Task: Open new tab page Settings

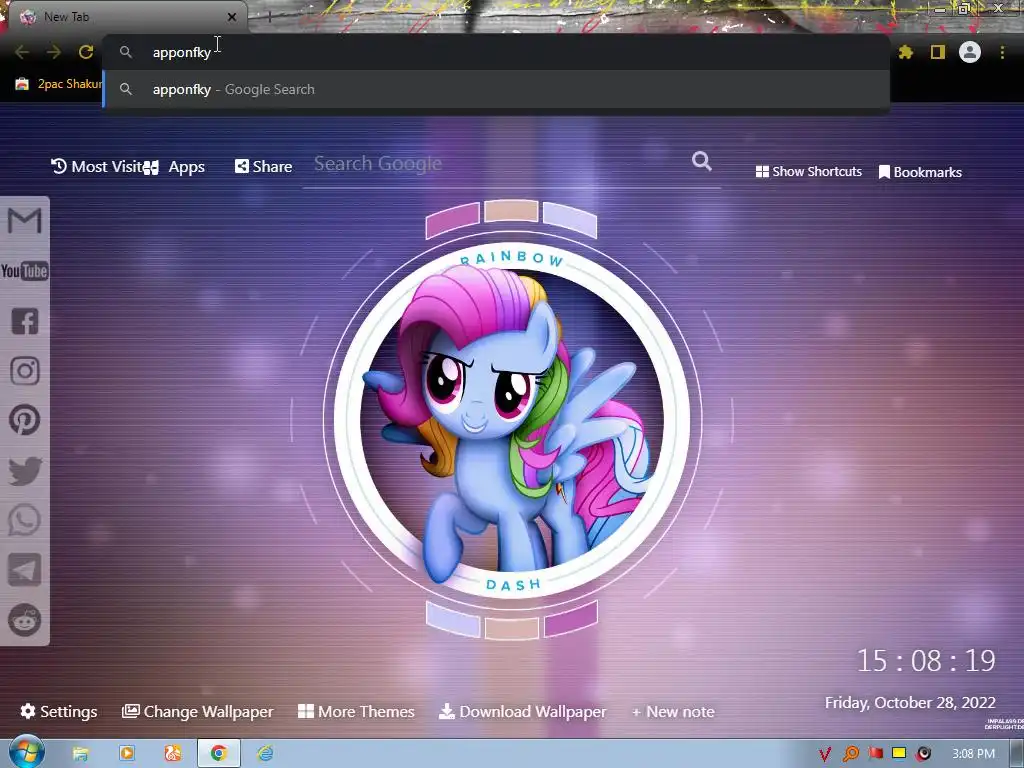Action: (x=59, y=711)
